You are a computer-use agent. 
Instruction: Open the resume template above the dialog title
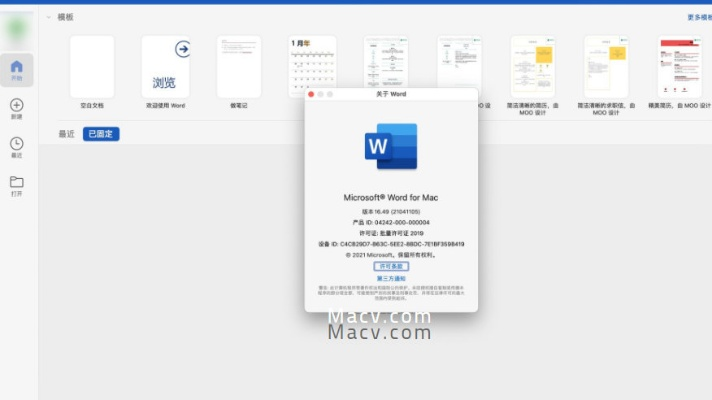coord(386,62)
